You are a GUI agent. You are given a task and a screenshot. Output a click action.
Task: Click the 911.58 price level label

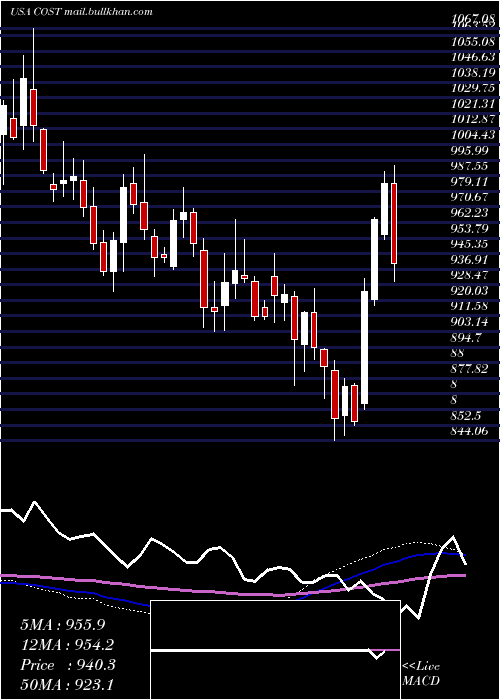(470, 306)
